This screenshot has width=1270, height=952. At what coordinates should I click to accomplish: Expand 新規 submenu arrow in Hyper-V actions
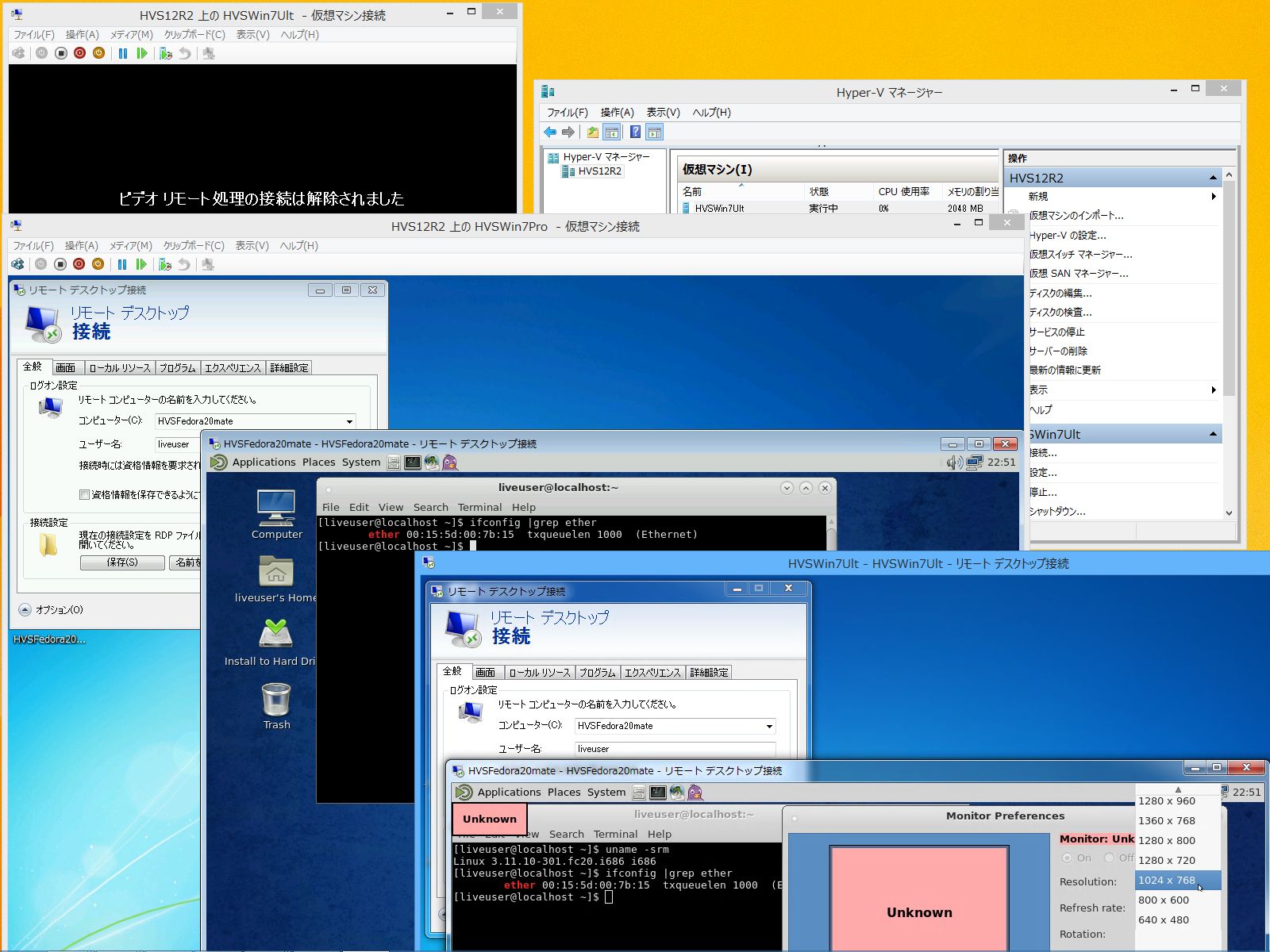(1214, 196)
